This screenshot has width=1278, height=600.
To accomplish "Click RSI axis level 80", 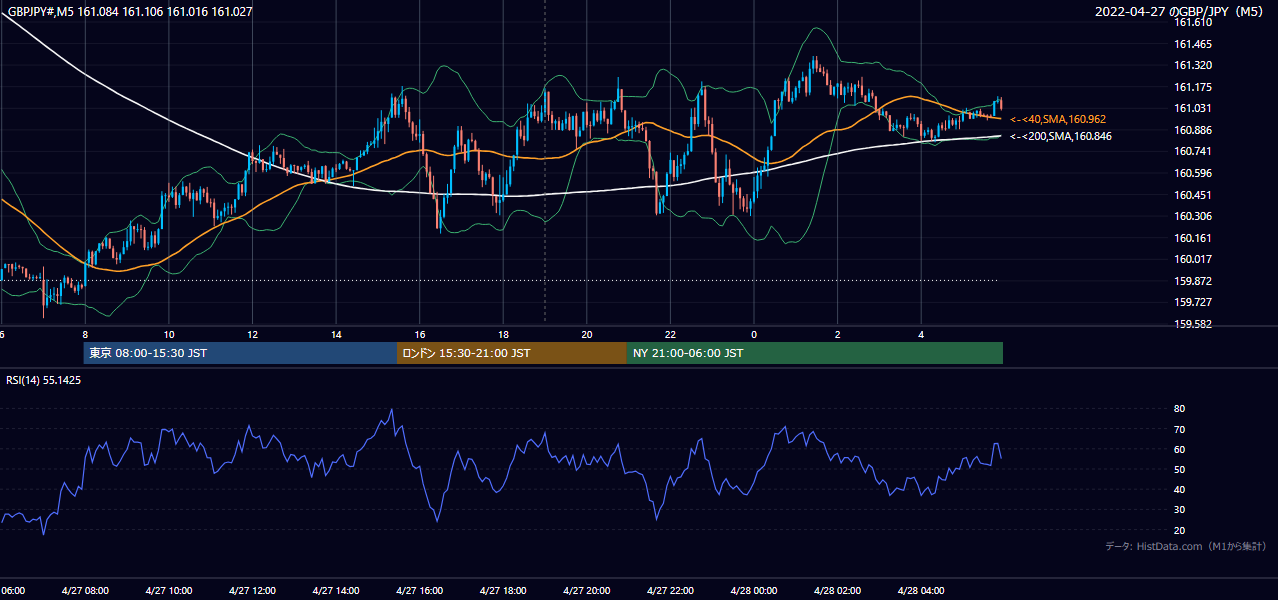I will tap(1179, 409).
